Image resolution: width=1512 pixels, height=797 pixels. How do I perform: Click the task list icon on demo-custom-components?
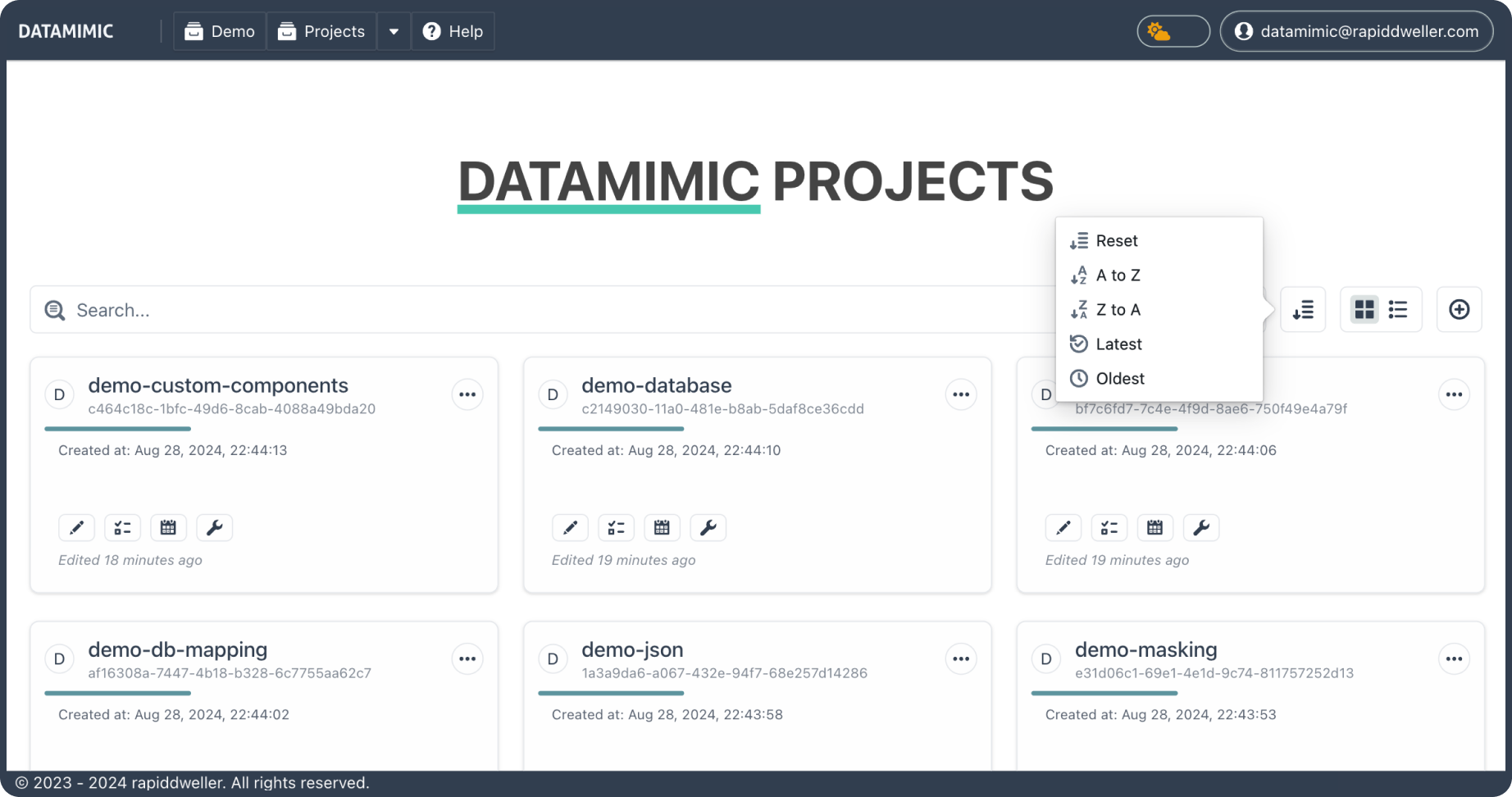tap(122, 527)
